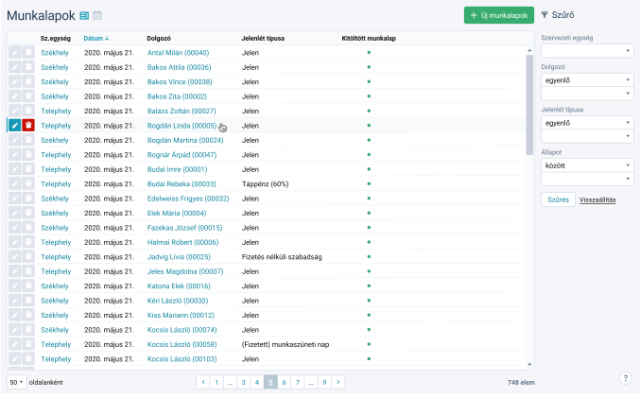Viewport: 640px width, 393px height.
Task: Open Telephely link in Kocsis László (00103) row
Action: click(x=56, y=359)
